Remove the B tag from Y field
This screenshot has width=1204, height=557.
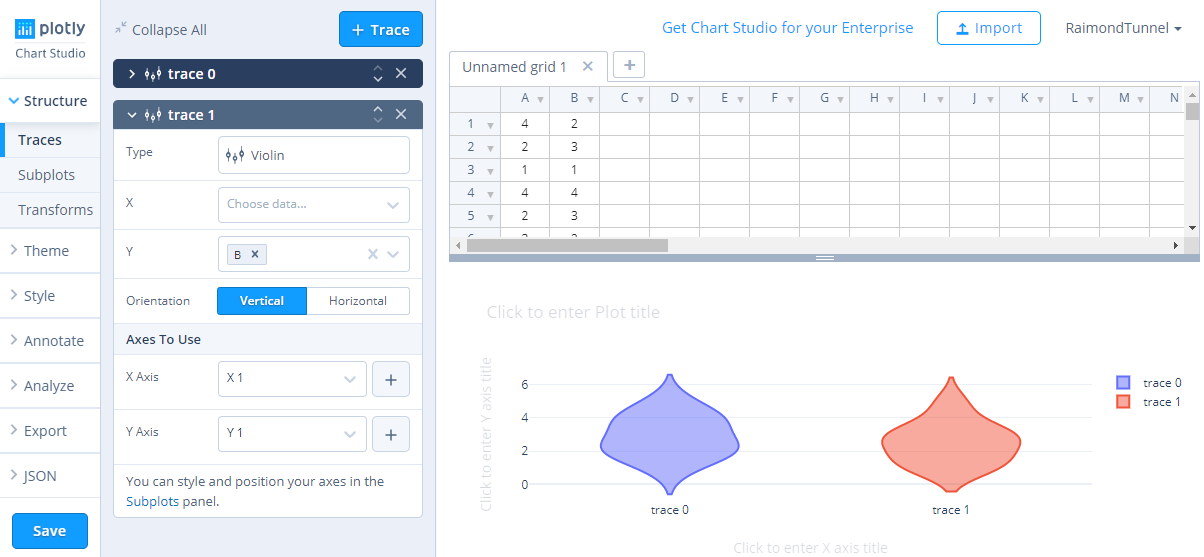coord(255,255)
